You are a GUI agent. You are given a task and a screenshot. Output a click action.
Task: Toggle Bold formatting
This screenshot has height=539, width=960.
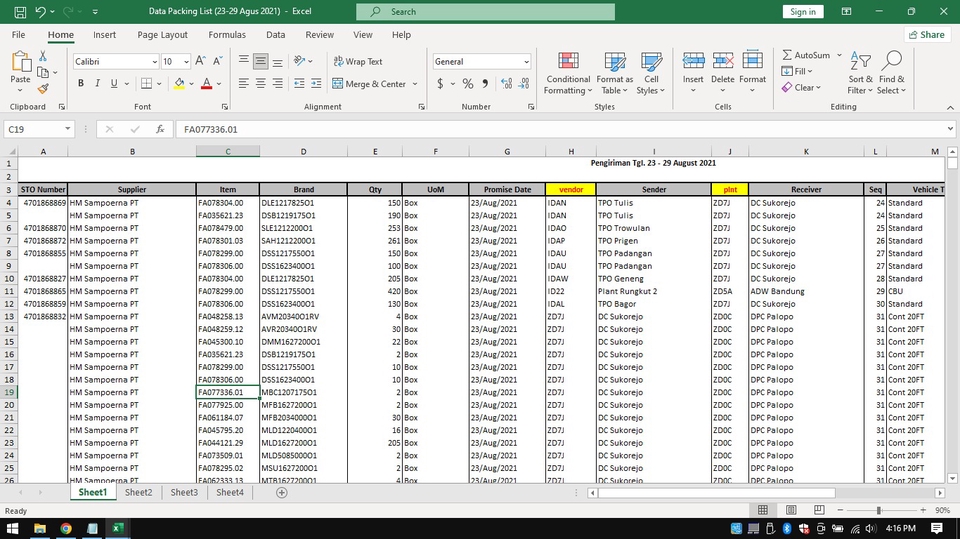(80, 83)
